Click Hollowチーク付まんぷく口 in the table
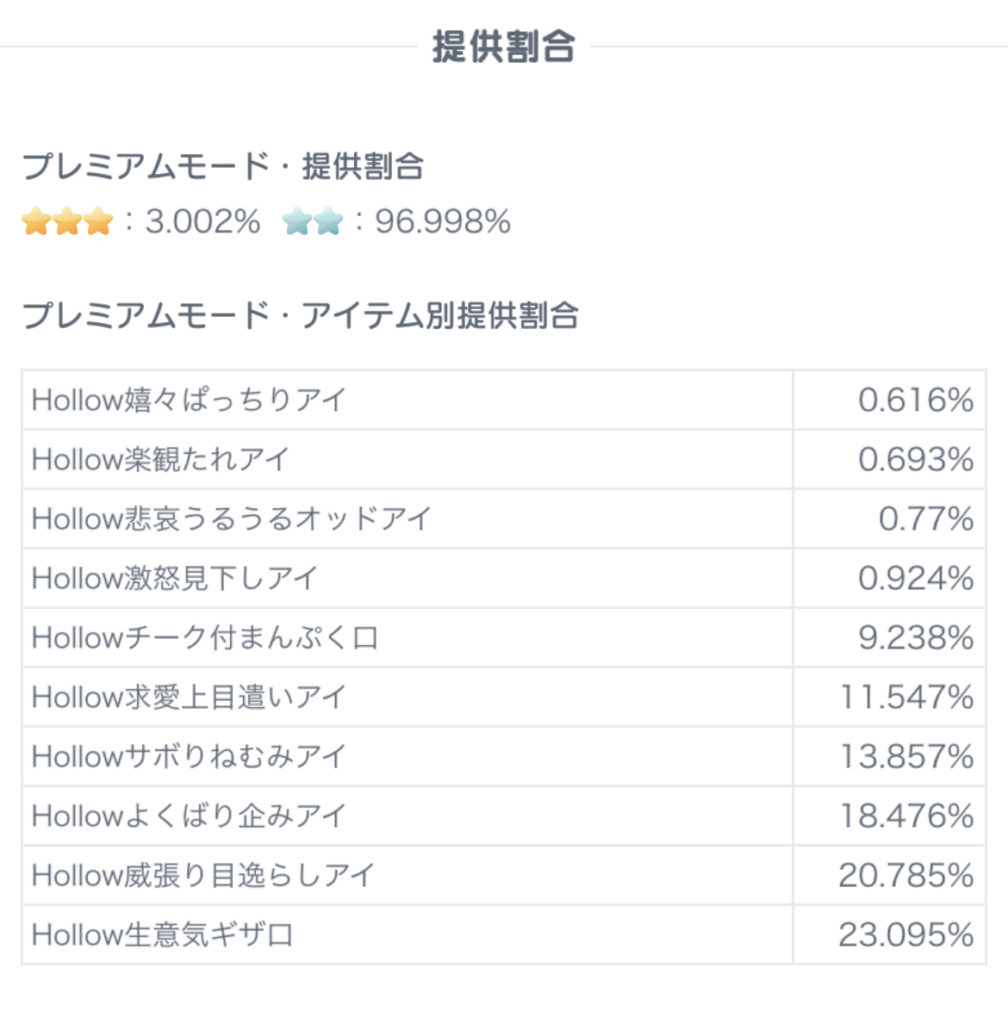1008x1024 pixels. [x=204, y=638]
